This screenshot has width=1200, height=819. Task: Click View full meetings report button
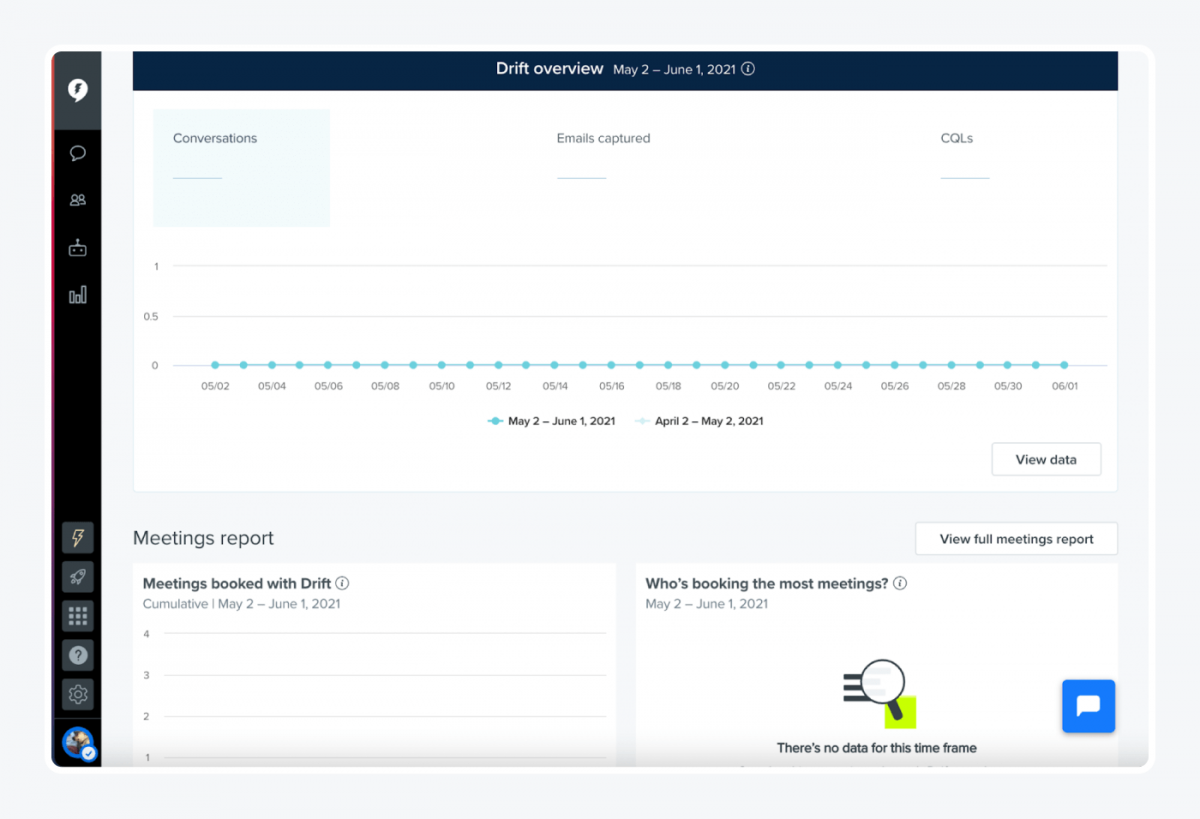pos(1016,538)
